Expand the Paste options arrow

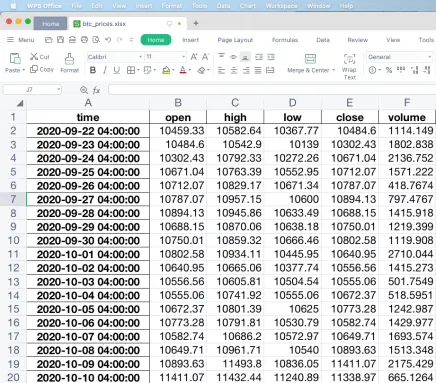click(24, 70)
